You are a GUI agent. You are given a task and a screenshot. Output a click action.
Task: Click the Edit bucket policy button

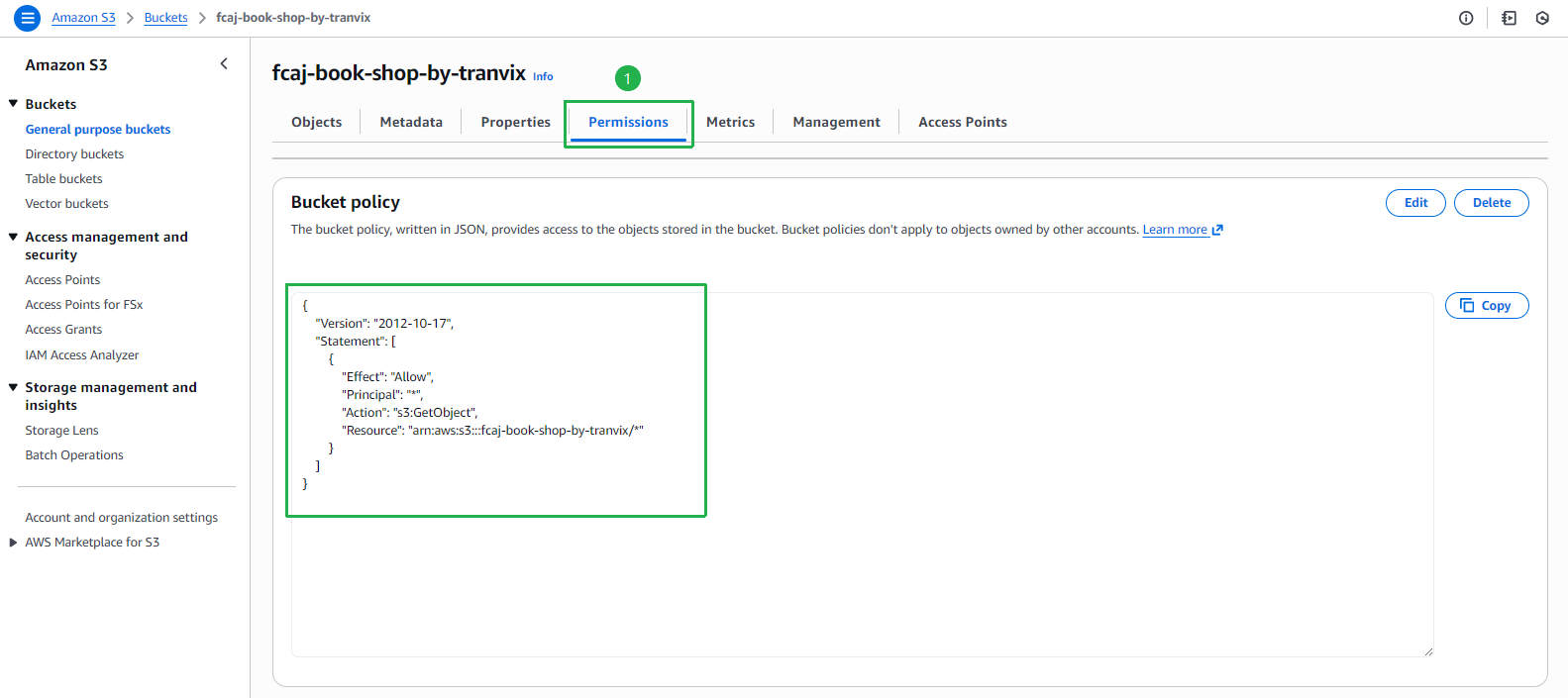[1415, 203]
